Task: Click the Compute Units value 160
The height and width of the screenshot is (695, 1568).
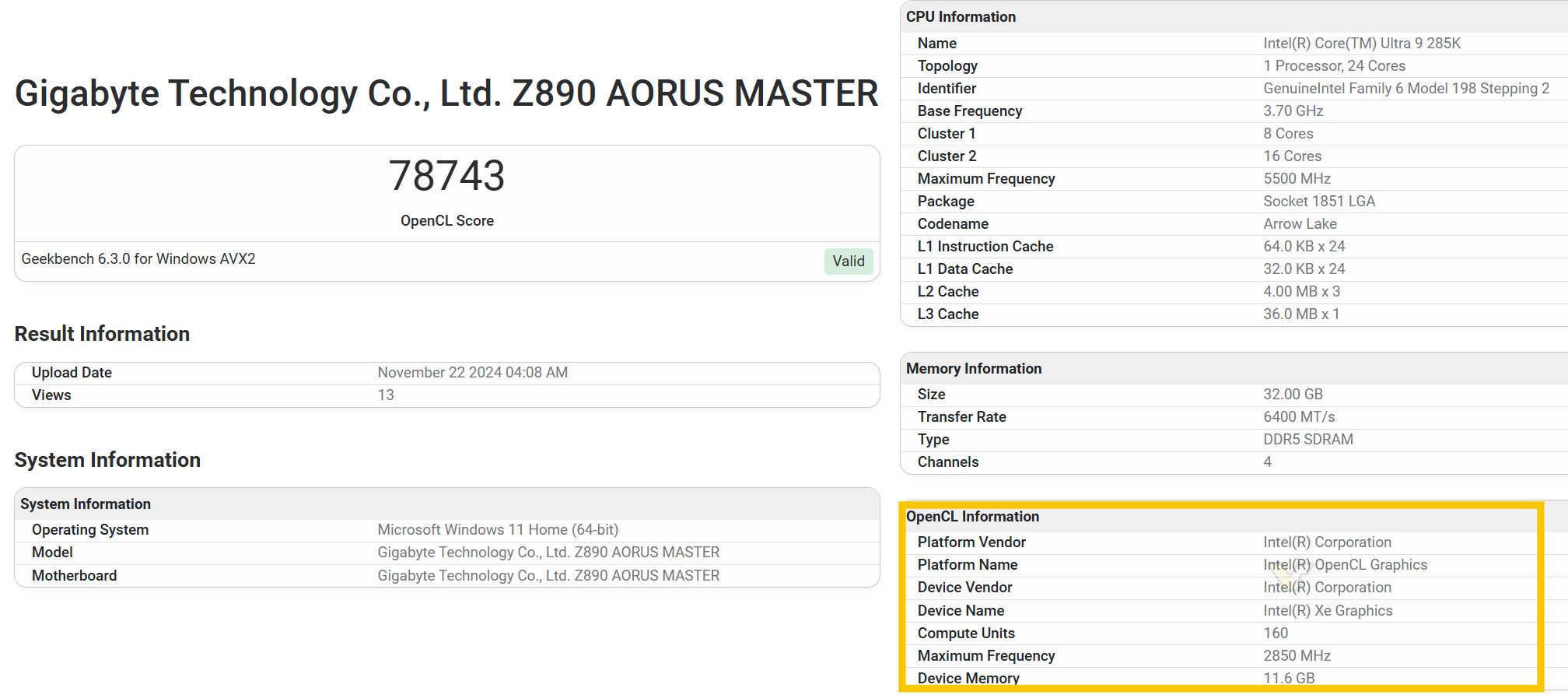Action: click(1276, 634)
